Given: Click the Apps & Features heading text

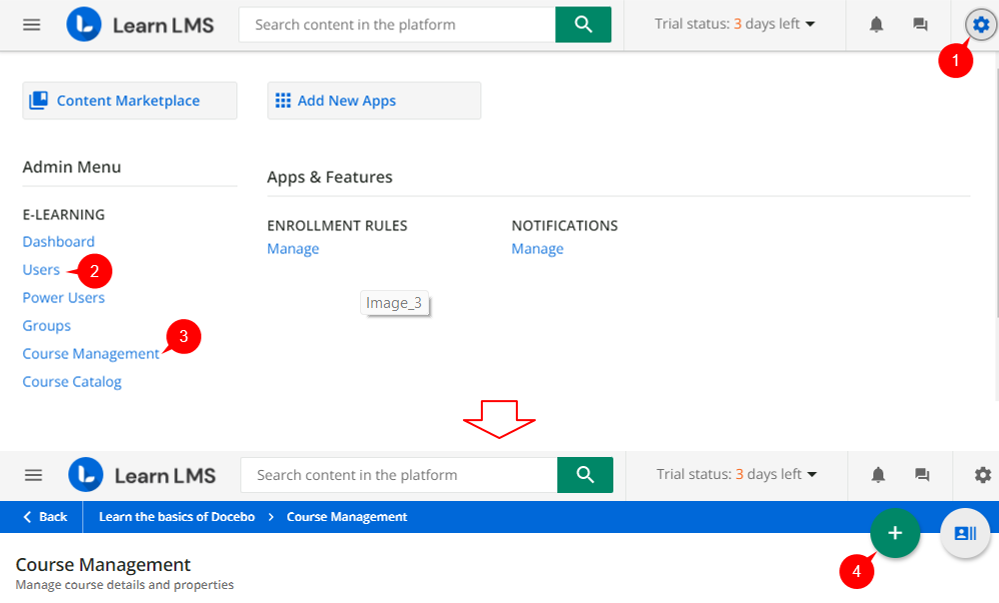Looking at the screenshot, I should (x=329, y=177).
